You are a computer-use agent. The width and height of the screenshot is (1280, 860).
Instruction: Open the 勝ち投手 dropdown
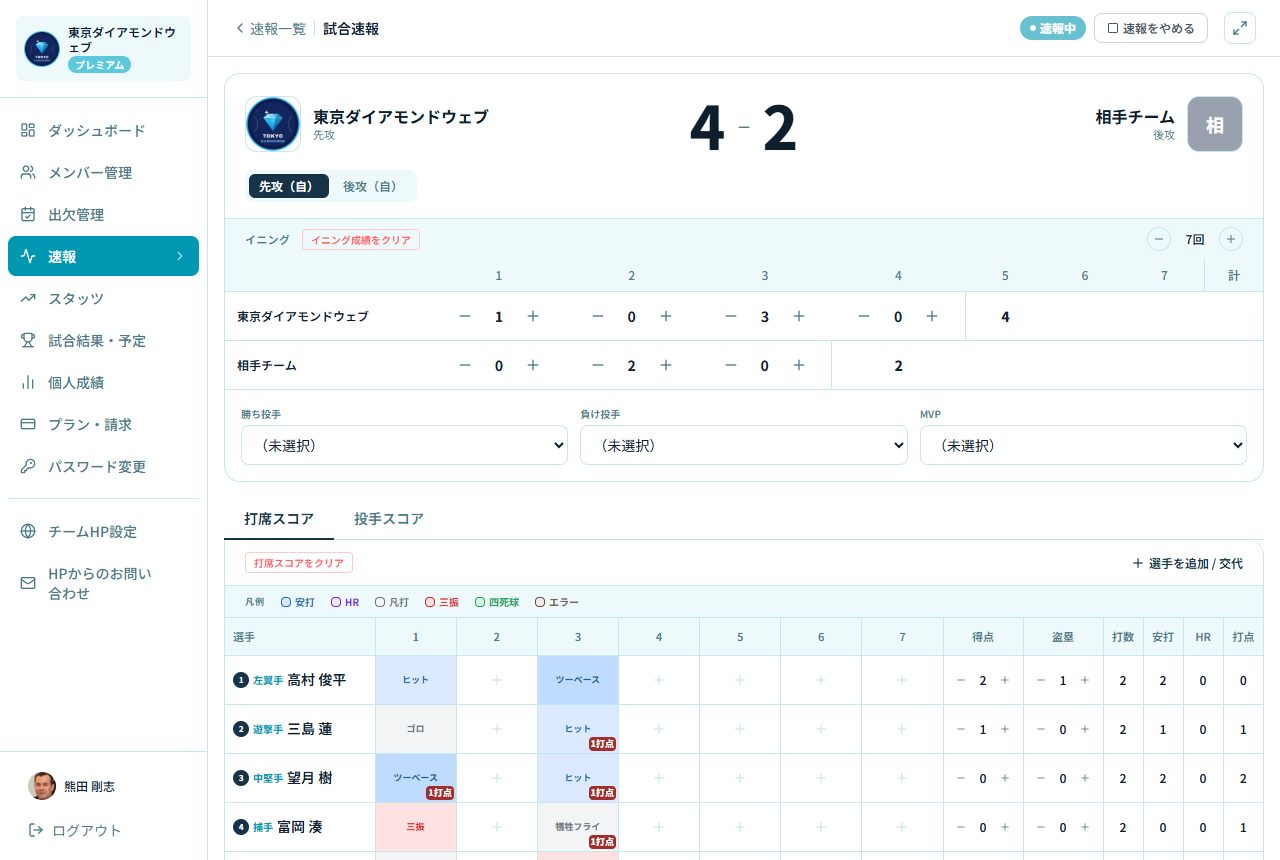coord(404,445)
